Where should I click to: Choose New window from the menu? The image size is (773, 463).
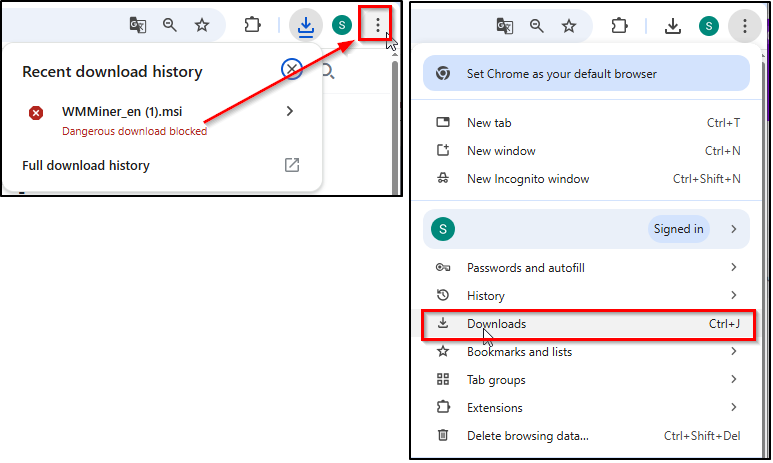(586, 150)
